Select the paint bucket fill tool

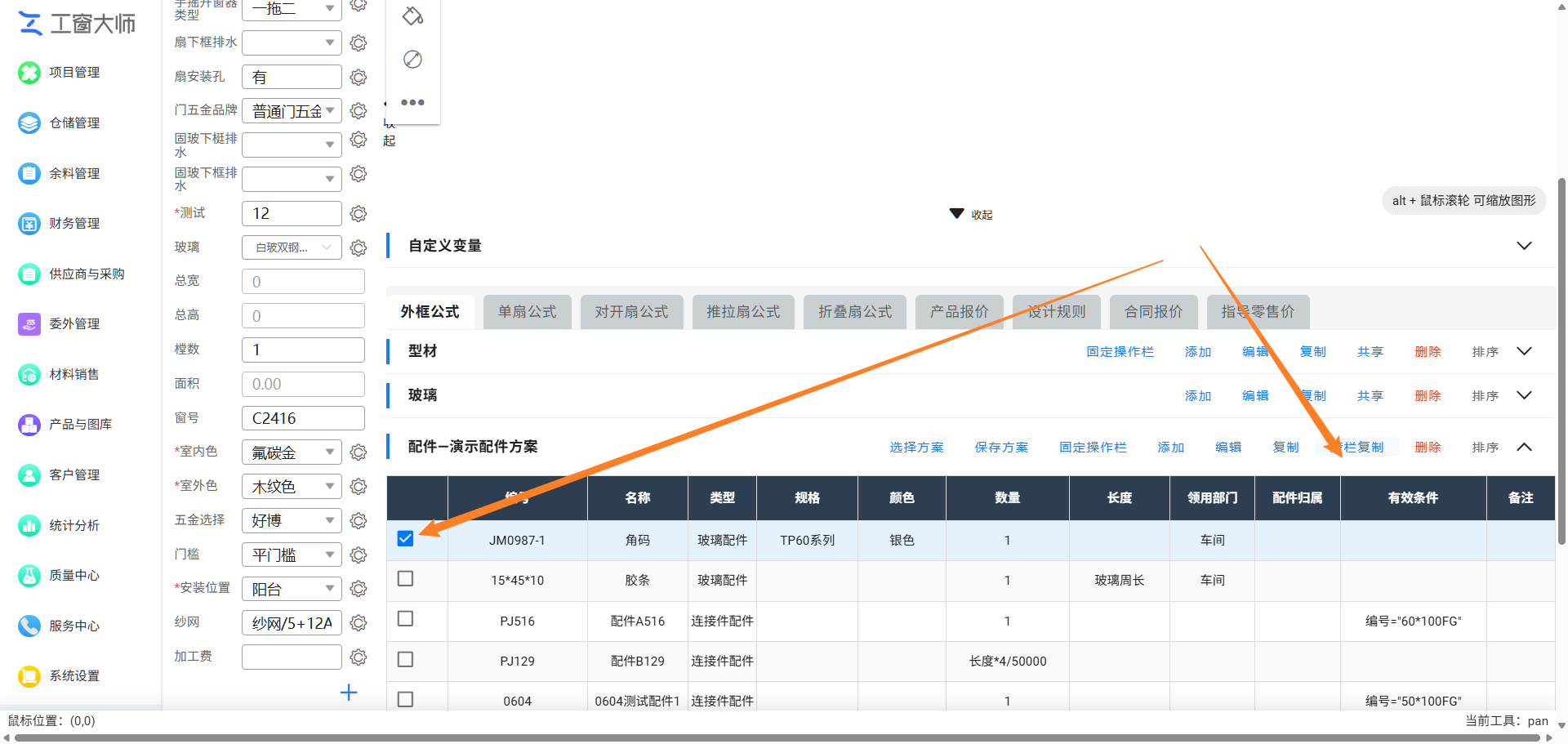tap(412, 16)
